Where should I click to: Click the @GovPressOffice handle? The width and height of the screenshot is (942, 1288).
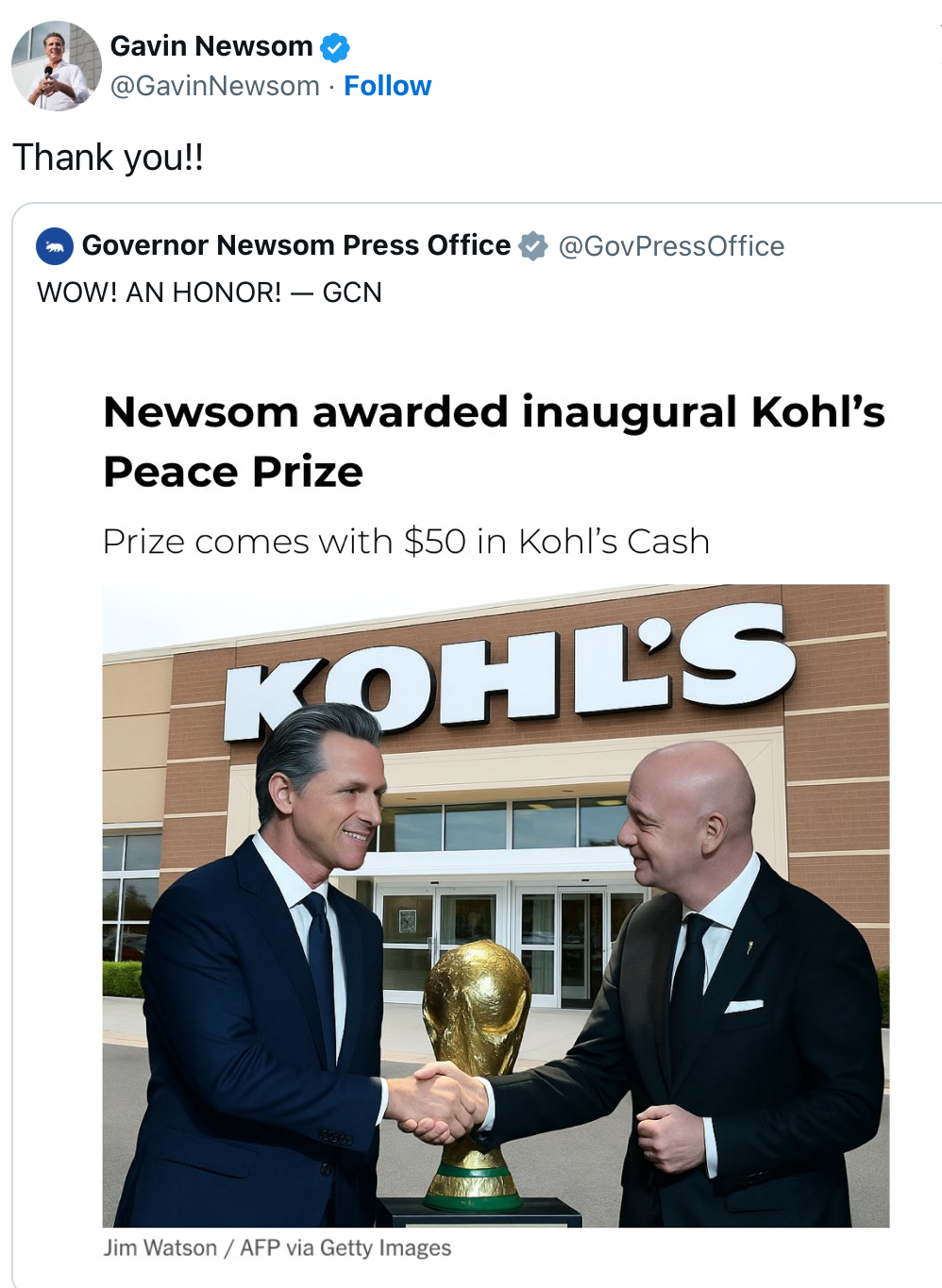(671, 246)
